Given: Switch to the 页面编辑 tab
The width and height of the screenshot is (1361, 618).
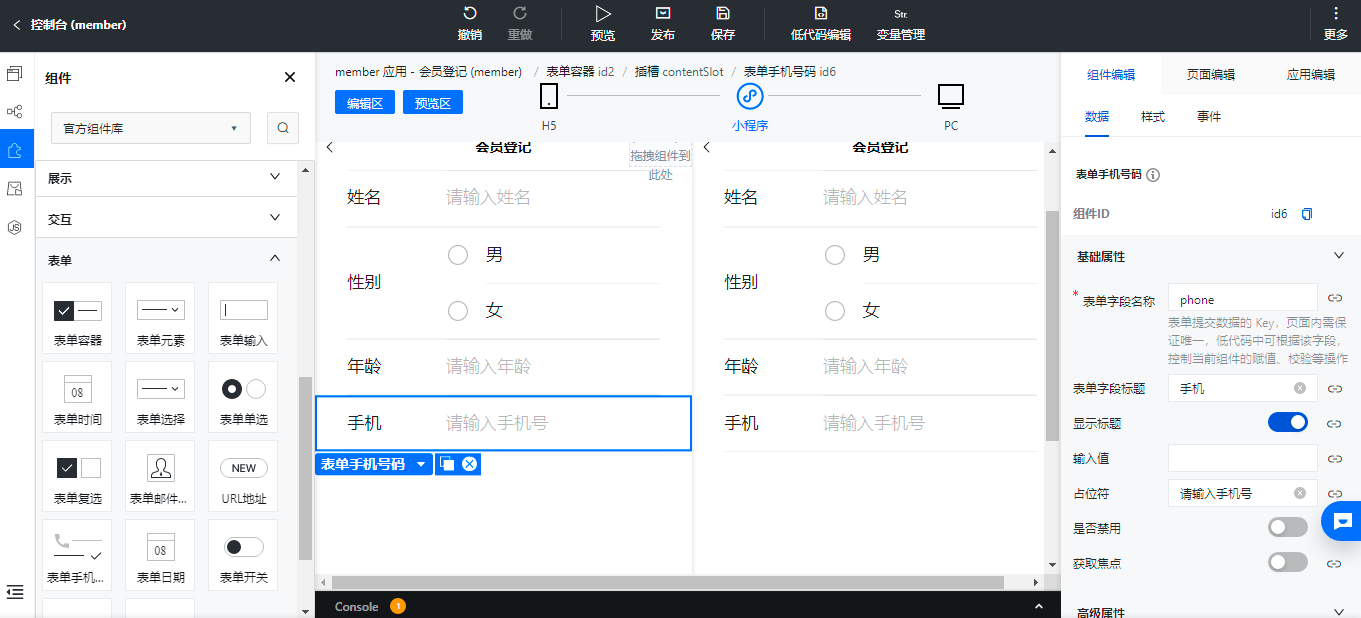Looking at the screenshot, I should (1211, 75).
